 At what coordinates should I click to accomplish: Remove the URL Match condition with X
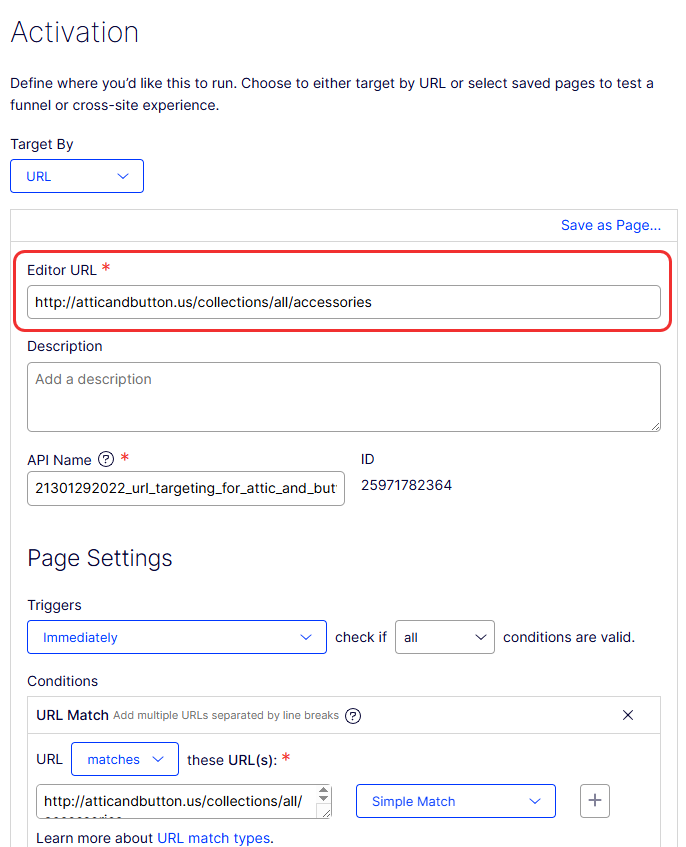628,715
